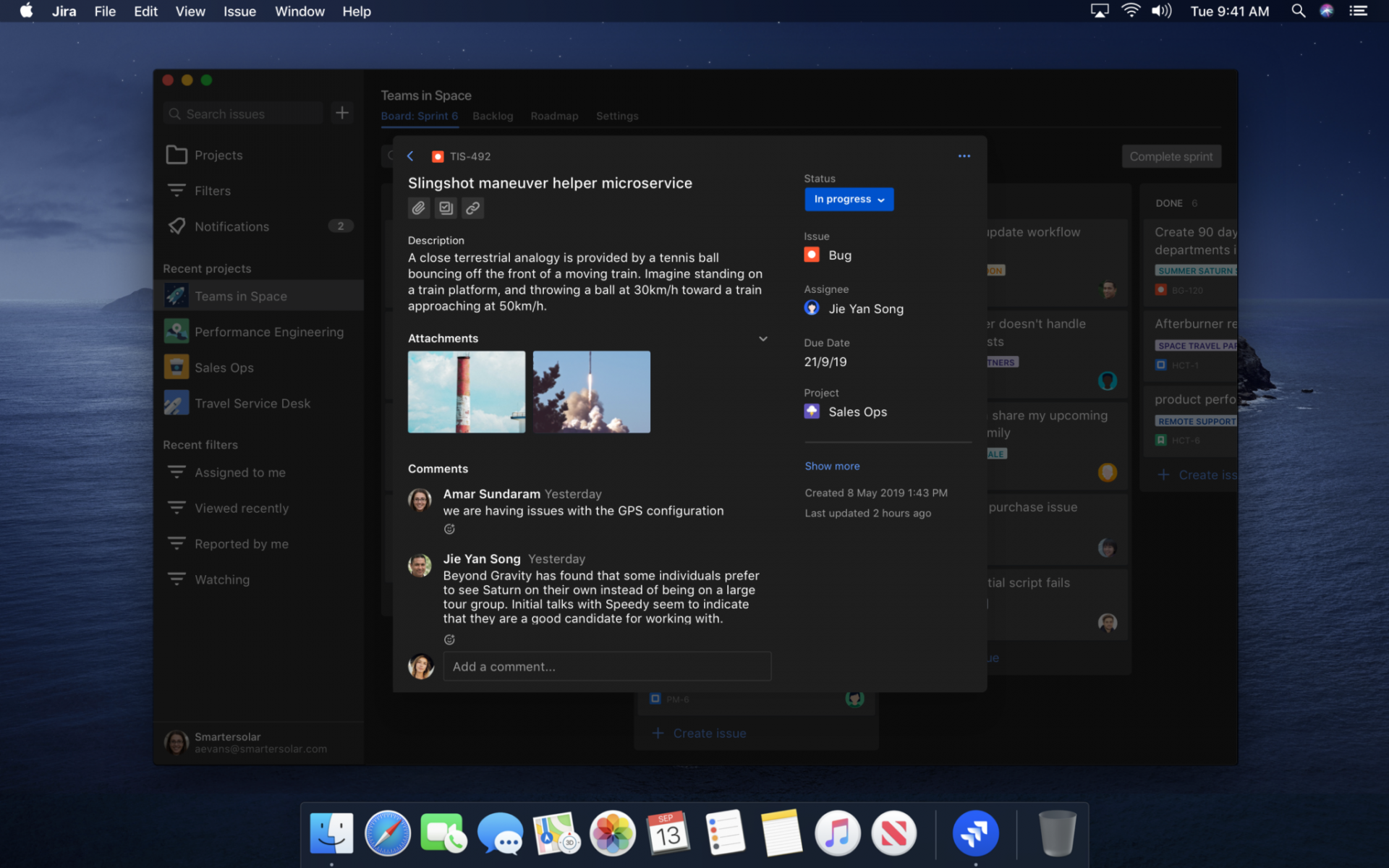The width and height of the screenshot is (1389, 868).
Task: Open the Reported by me filter
Action: point(258,544)
